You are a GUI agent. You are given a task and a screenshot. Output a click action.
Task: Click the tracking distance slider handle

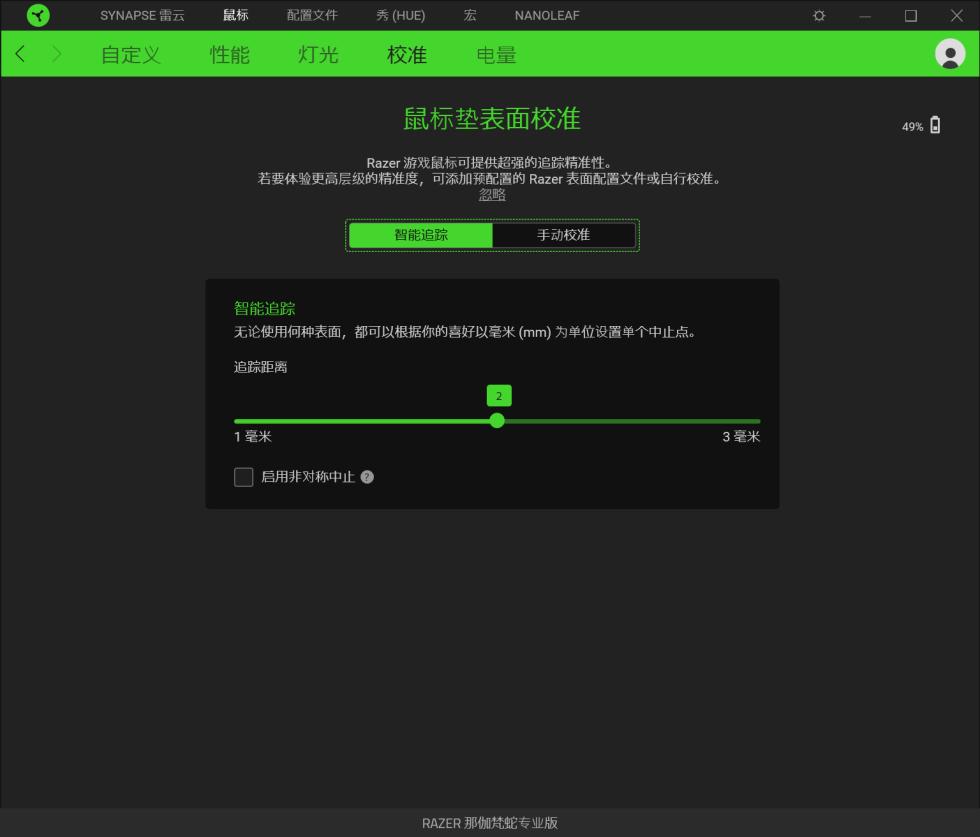click(497, 421)
